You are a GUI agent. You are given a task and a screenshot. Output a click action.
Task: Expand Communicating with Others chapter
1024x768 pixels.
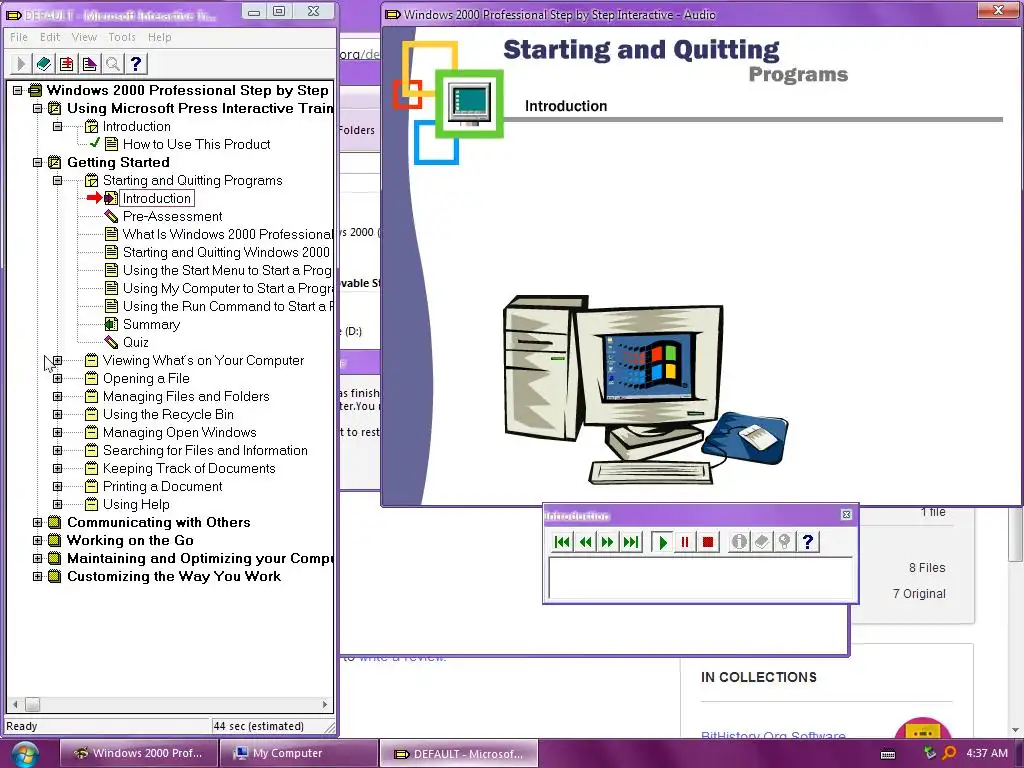click(37, 522)
